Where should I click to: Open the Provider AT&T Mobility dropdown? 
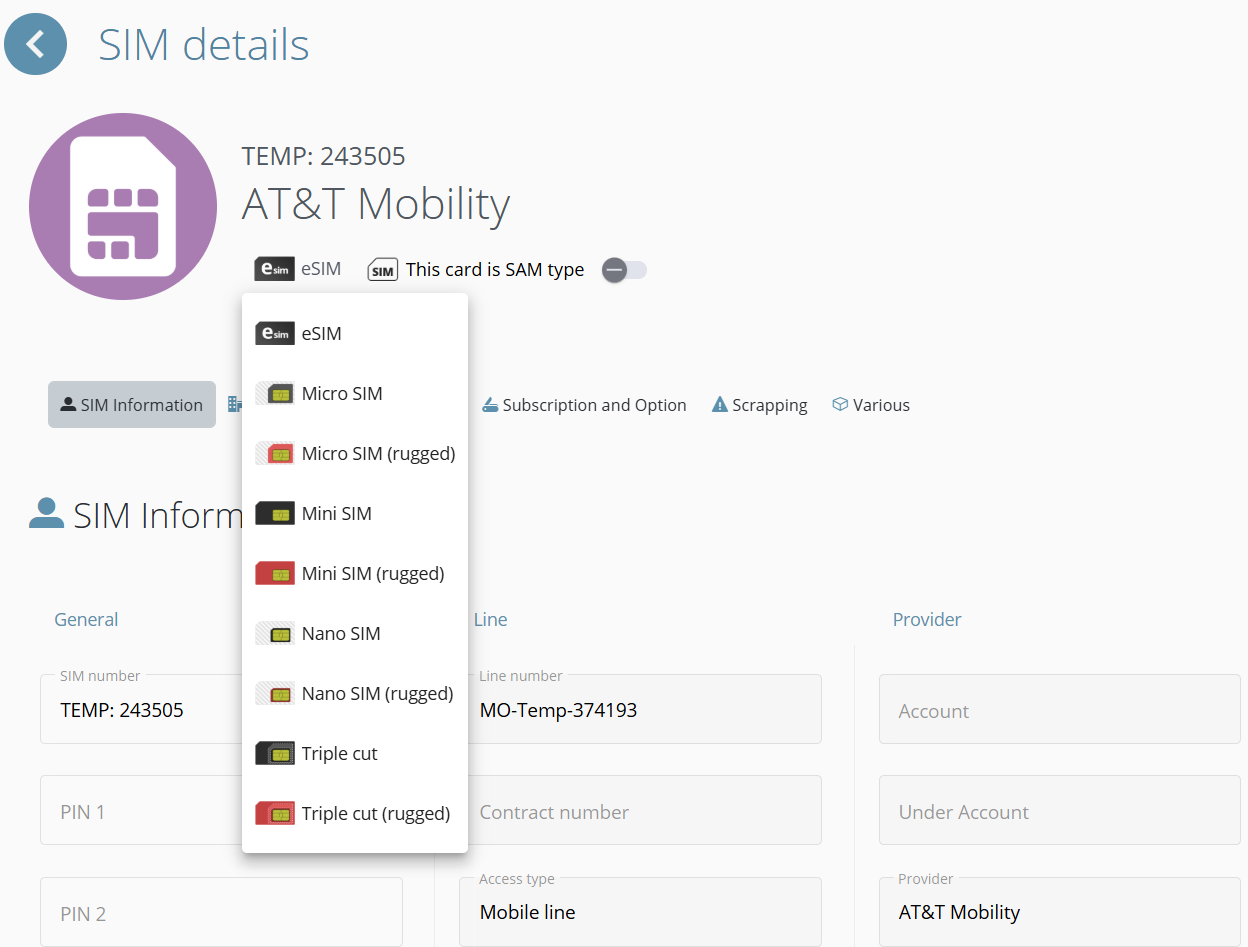(1059, 912)
